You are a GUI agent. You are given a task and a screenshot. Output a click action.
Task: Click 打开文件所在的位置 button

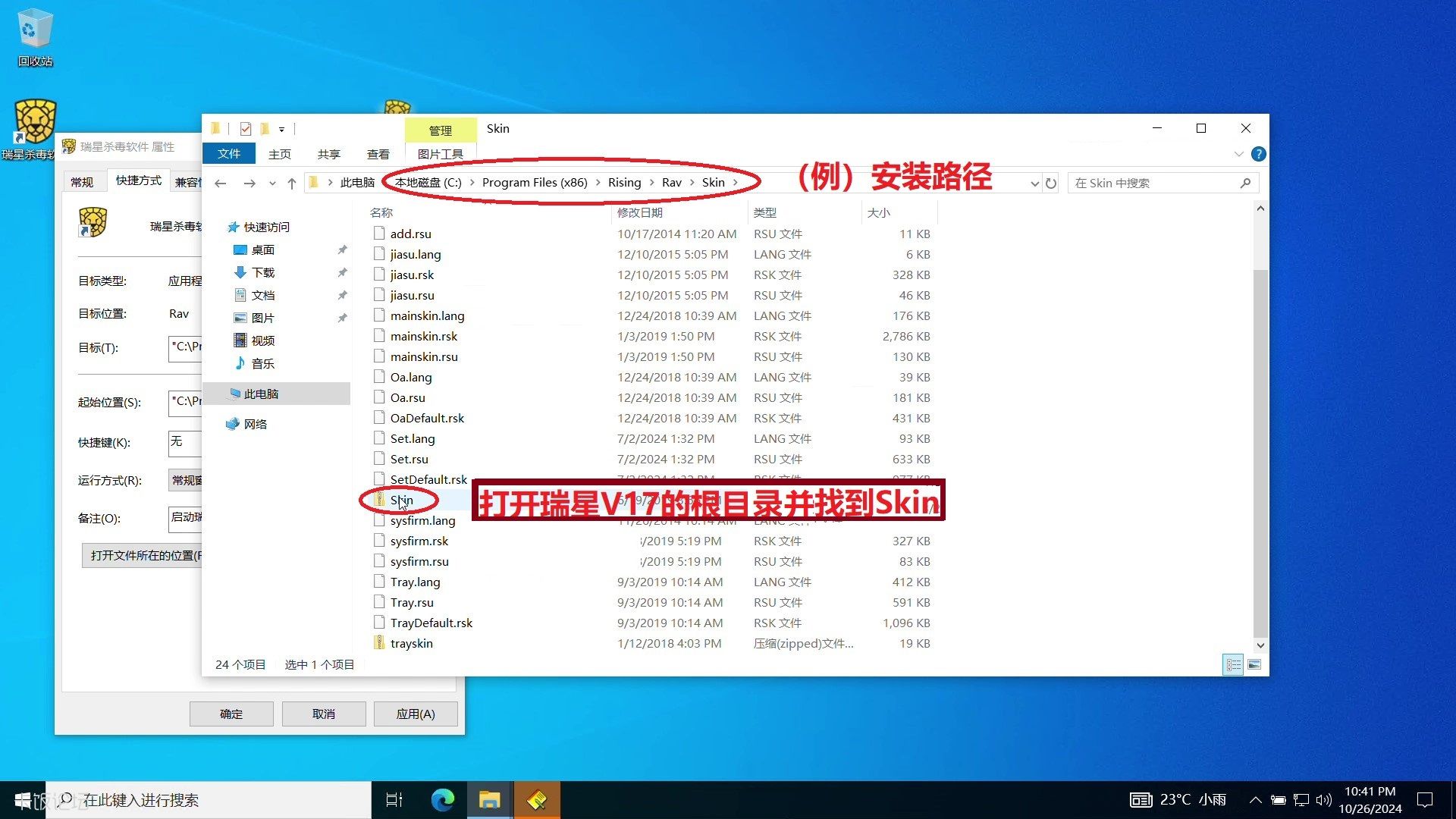(142, 555)
